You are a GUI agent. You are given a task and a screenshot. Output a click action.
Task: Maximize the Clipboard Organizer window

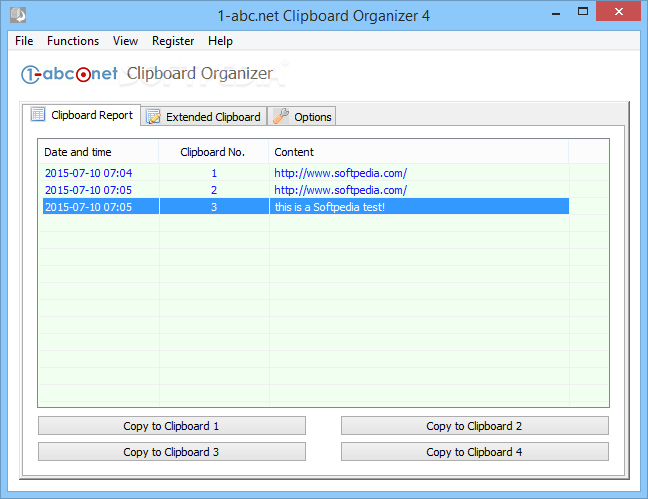point(583,12)
